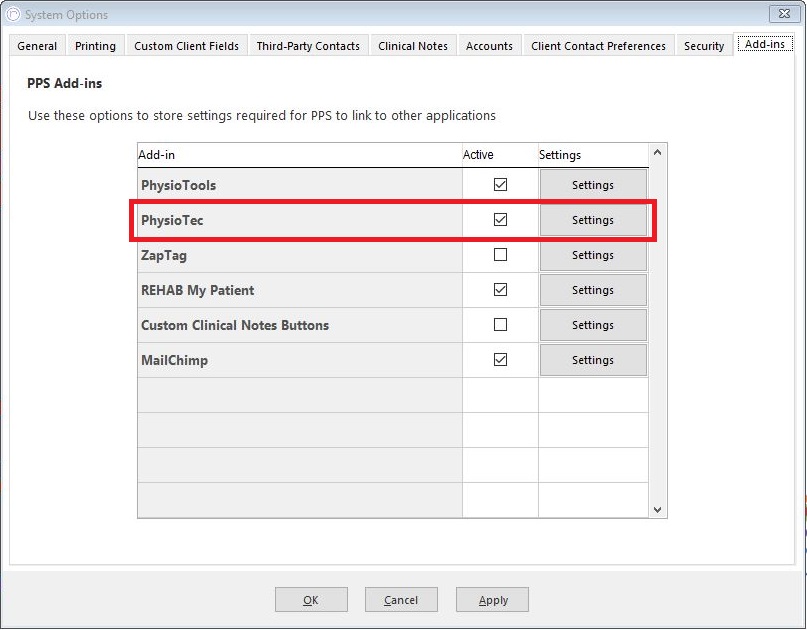Enable the ZapTag add-in checkbox
The image size is (807, 630).
[x=500, y=255]
